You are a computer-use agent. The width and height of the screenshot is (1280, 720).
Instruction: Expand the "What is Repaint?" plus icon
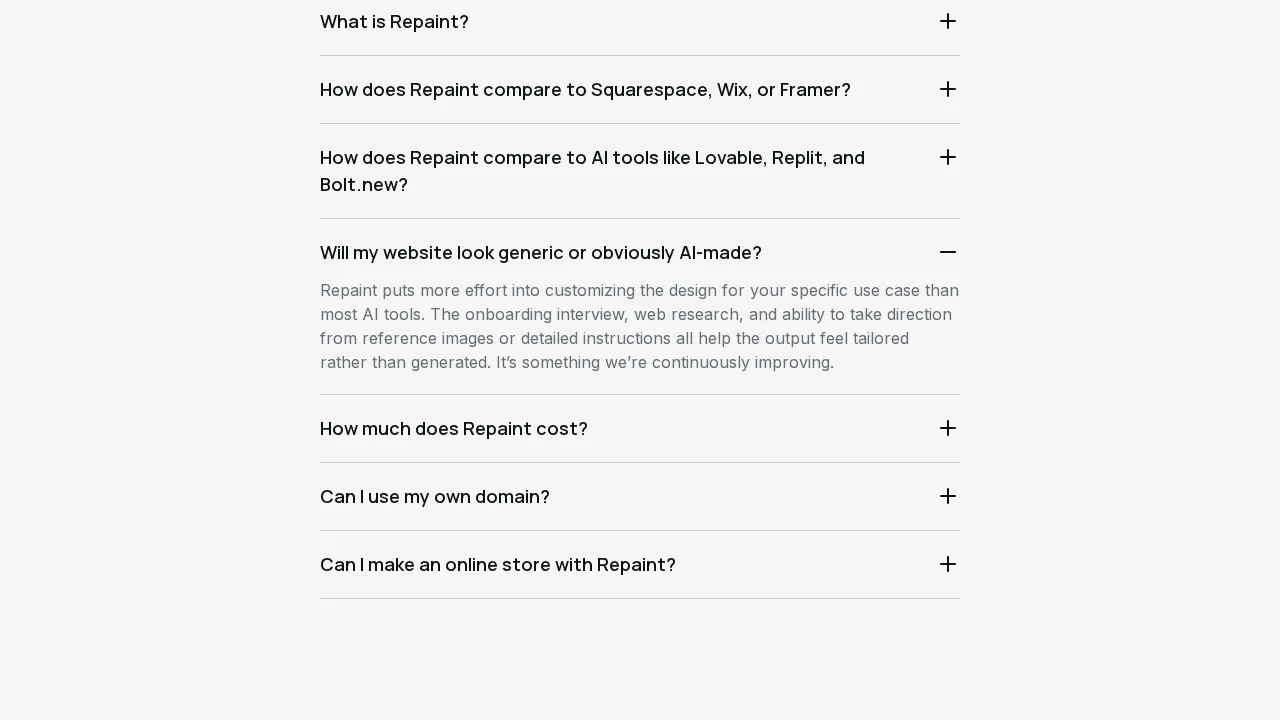pos(948,22)
